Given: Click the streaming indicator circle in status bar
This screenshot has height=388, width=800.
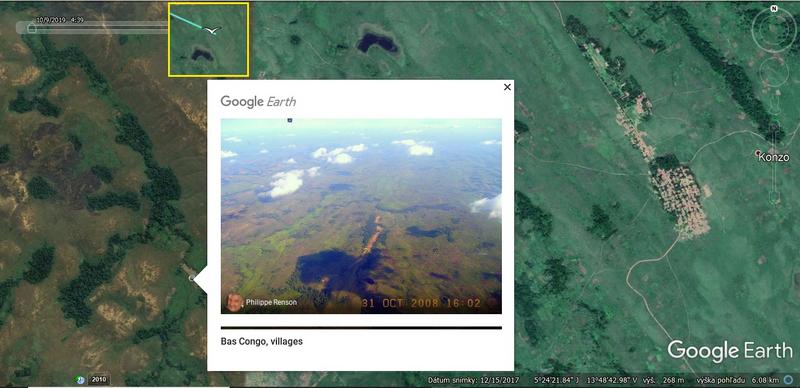Looking at the screenshot, I should click(789, 380).
